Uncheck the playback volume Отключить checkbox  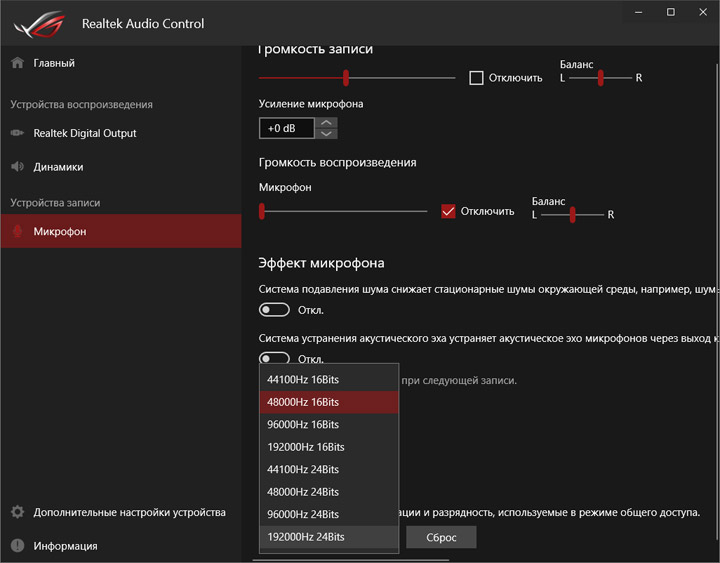[x=448, y=211]
